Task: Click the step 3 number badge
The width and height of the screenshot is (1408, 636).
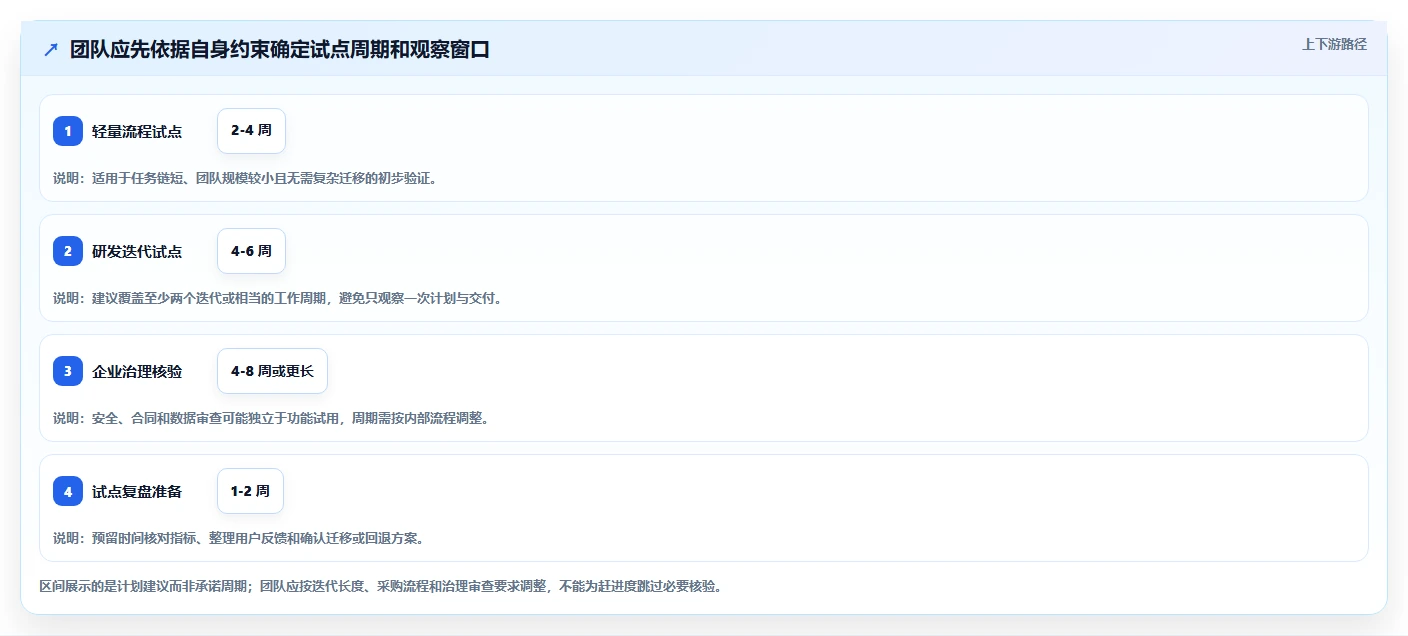Action: point(68,371)
